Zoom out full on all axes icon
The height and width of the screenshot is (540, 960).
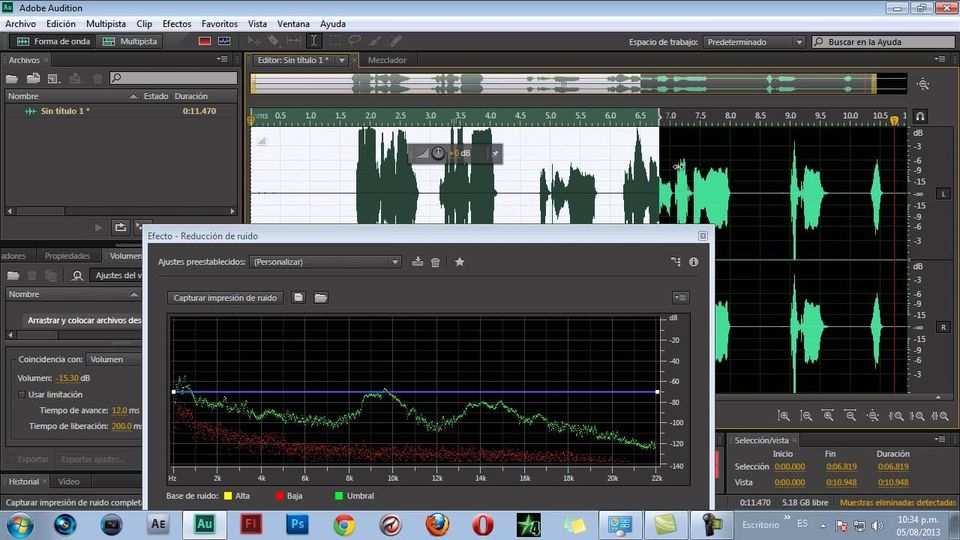click(873, 416)
